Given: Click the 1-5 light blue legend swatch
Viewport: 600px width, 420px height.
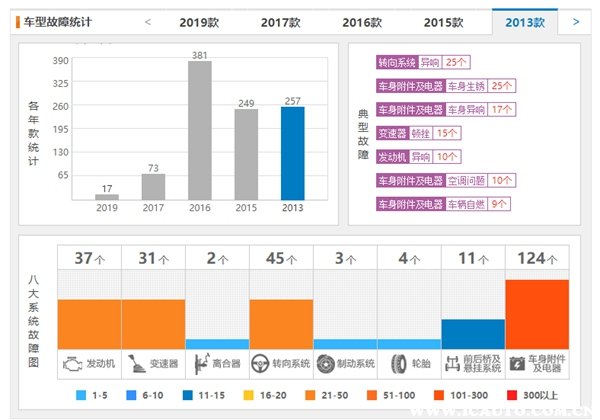Looking at the screenshot, I should tap(81, 396).
